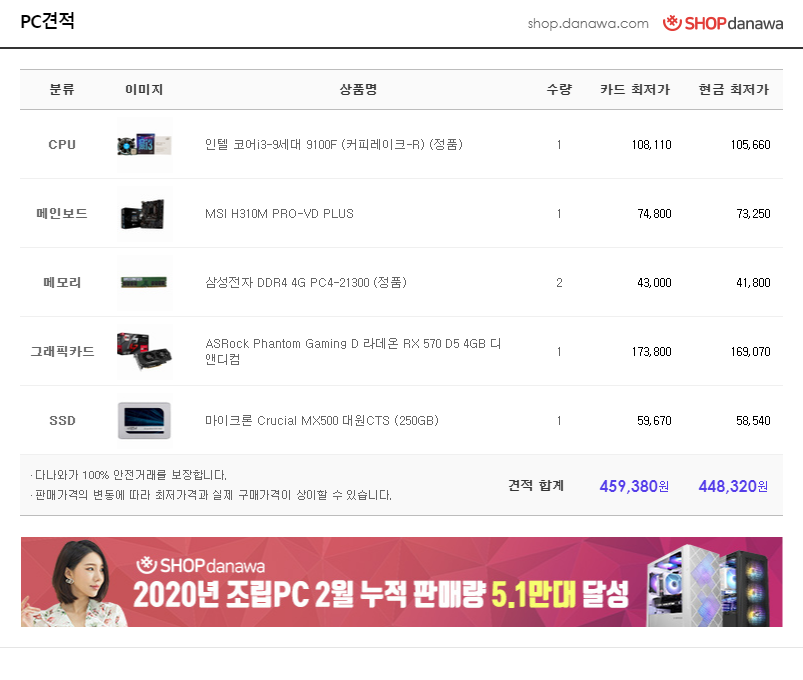Click the SHOPdanawa logo in the header
Viewport: 803px width, 680px height.
pos(723,23)
